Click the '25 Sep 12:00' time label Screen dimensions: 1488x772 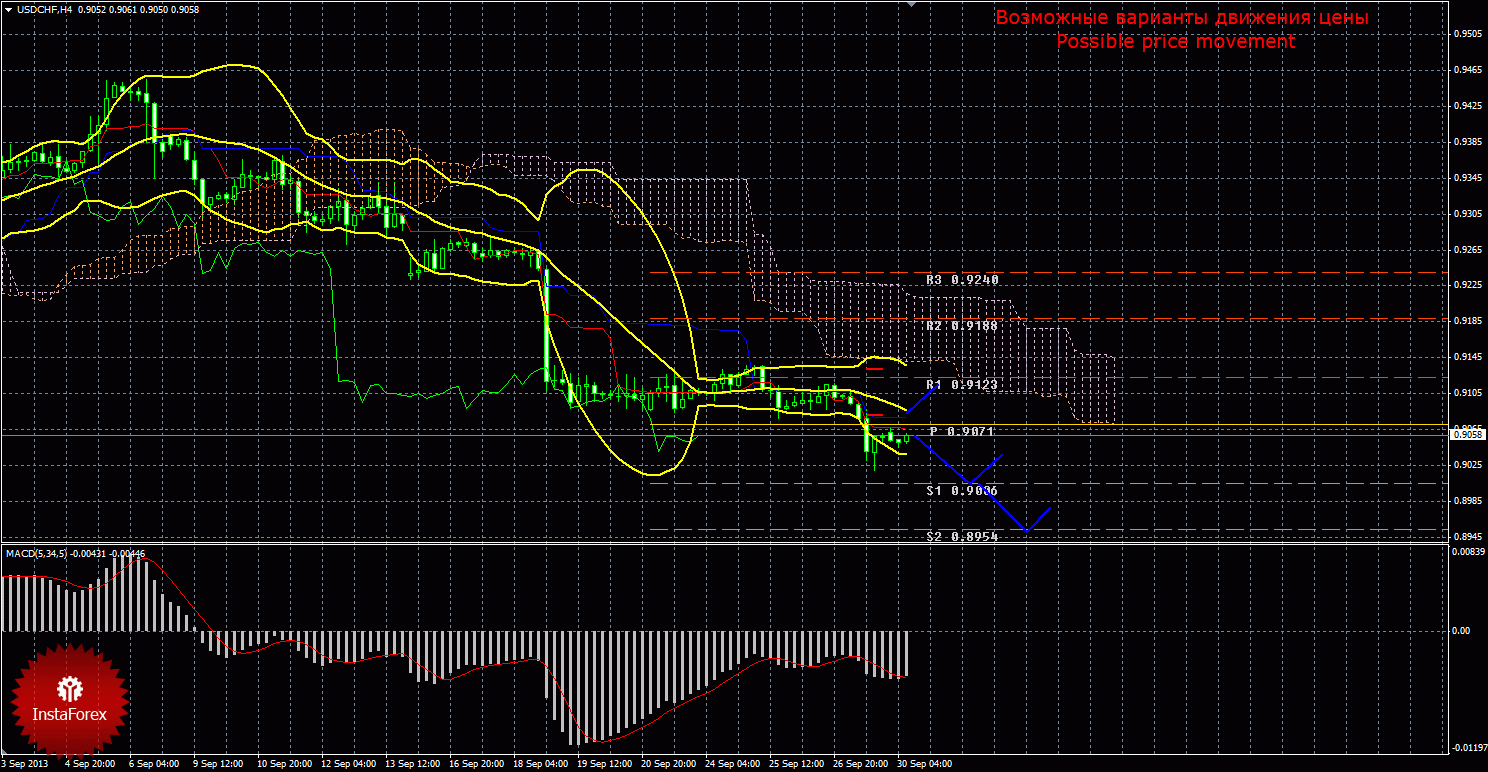click(797, 764)
